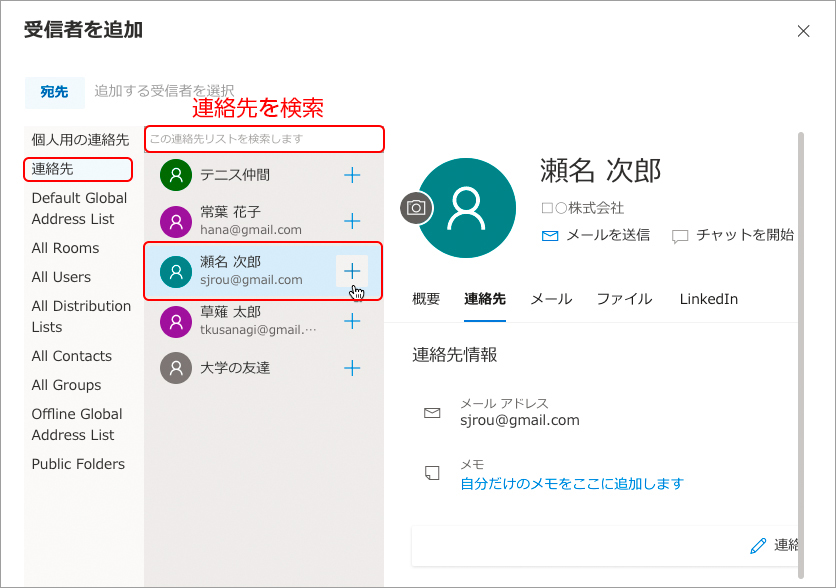Click plus icon next to テニス仲間
The image size is (836, 588).
pyautogui.click(x=352, y=175)
